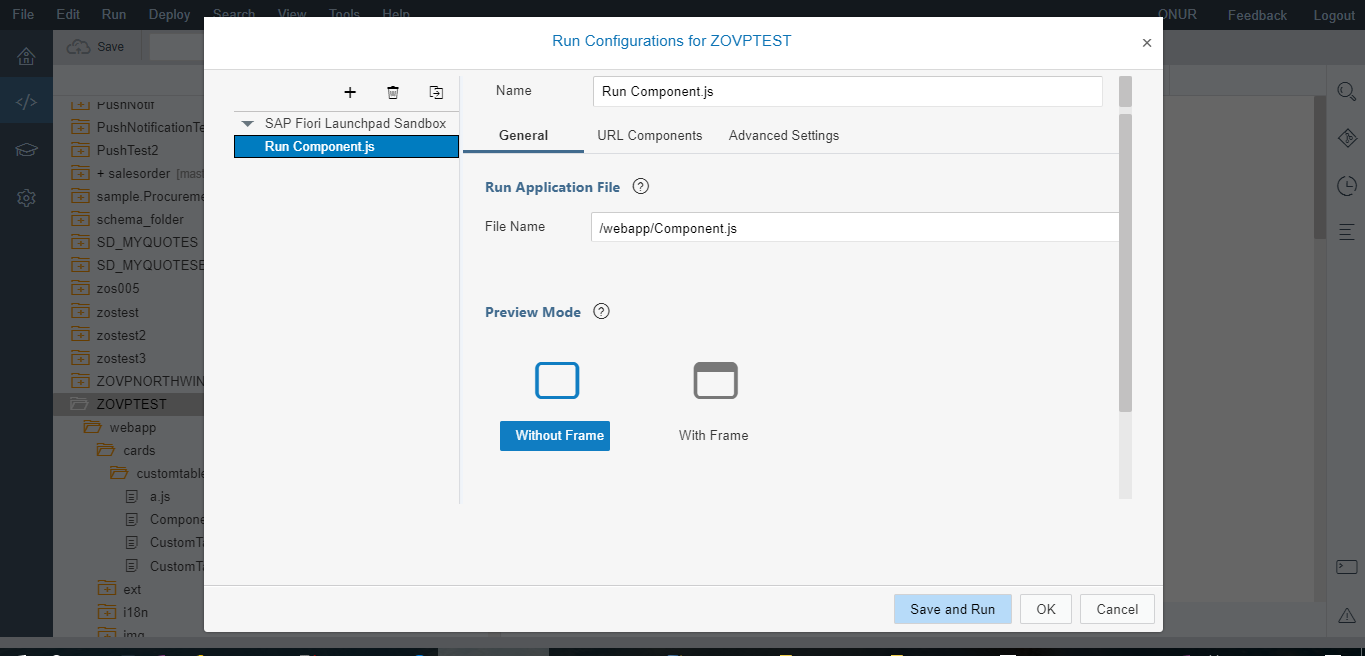The image size is (1365, 656).
Task: Collapse the SAP Fiori Launchpad Sandbox group
Action: [x=248, y=124]
